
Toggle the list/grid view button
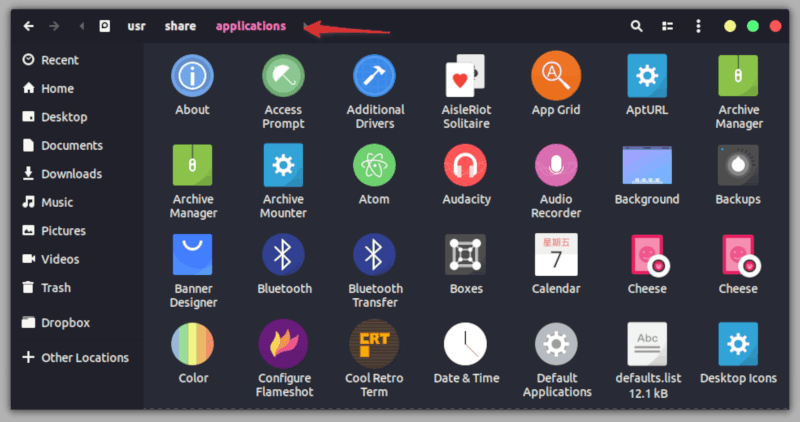tap(667, 26)
